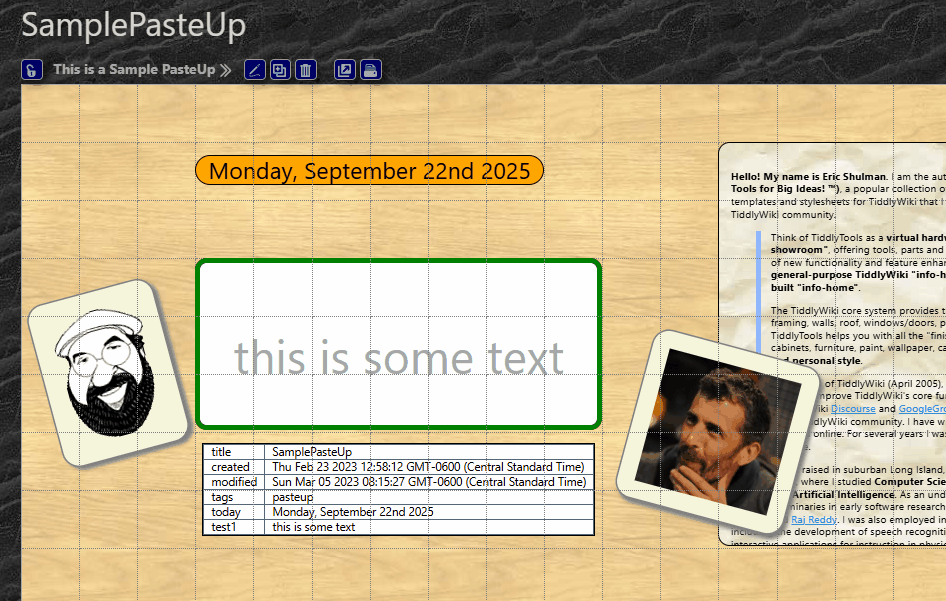Viewport: 946px width, 601px height.
Task: Click the clone tiddler icon
Action: pyautogui.click(x=281, y=70)
